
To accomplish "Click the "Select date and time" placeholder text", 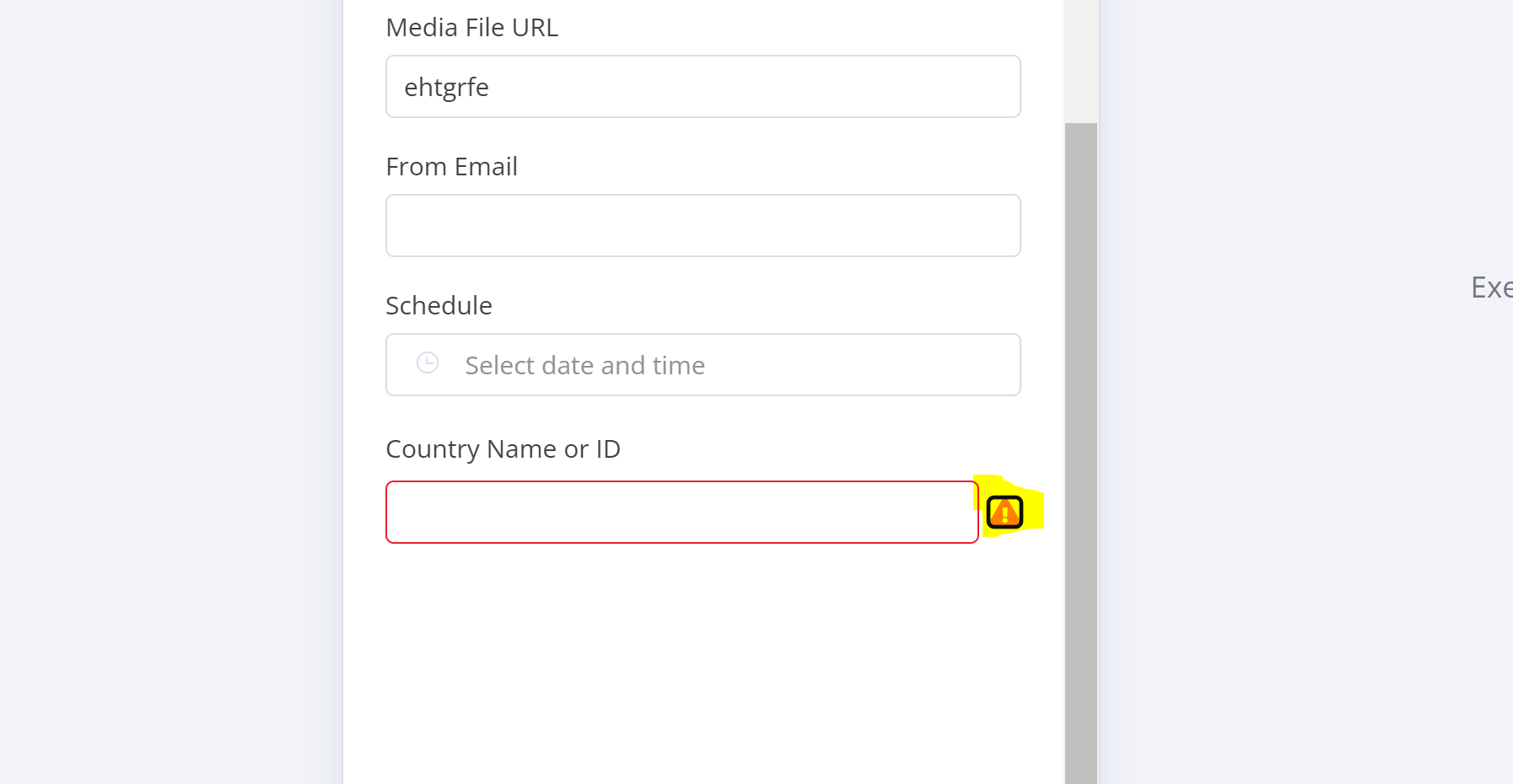I will point(584,366).
